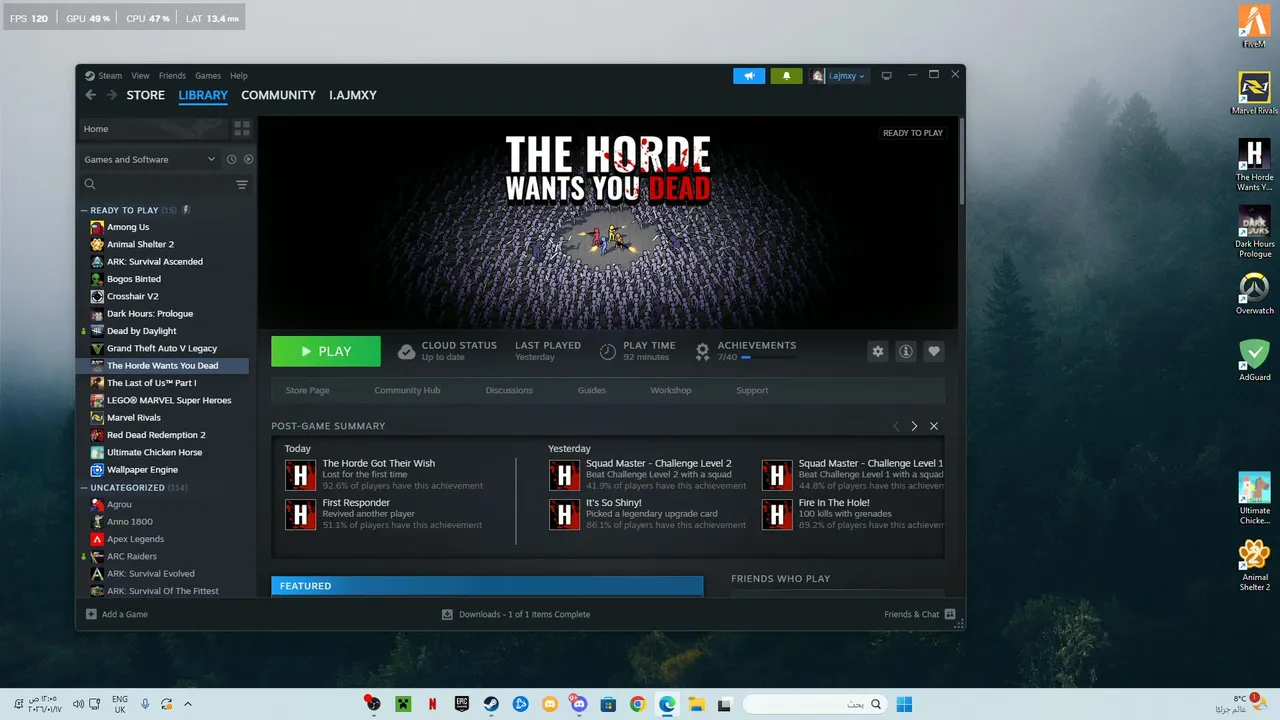The height and width of the screenshot is (720, 1280).
Task: Click the Steam window vertical scrollbar
Action: point(961,161)
